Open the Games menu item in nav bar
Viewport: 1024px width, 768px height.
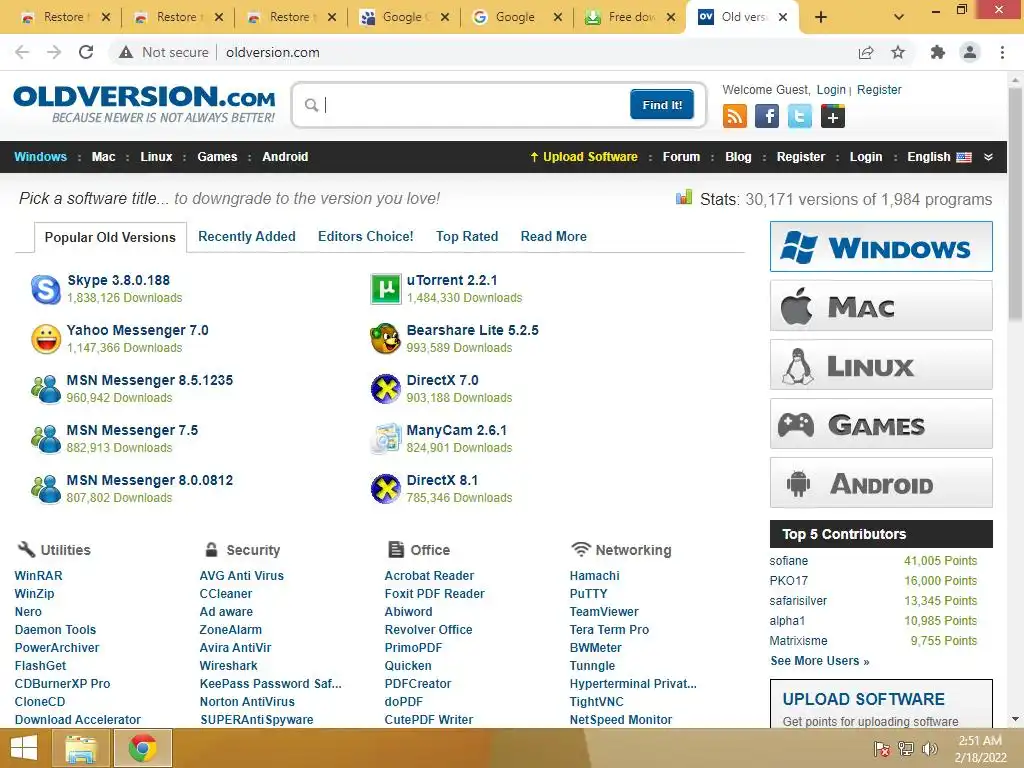click(x=217, y=157)
